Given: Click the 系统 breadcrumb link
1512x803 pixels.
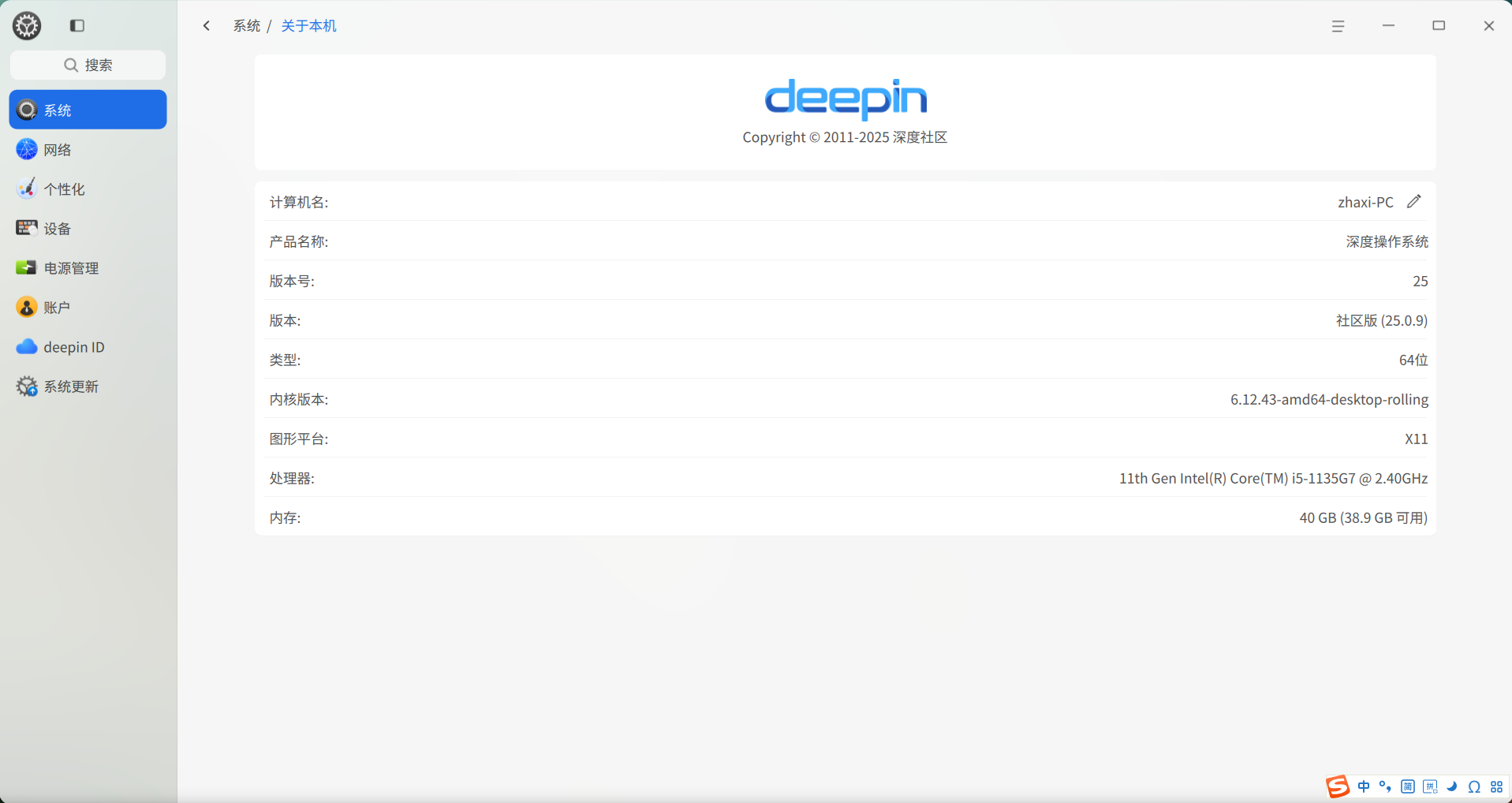Looking at the screenshot, I should [x=246, y=26].
